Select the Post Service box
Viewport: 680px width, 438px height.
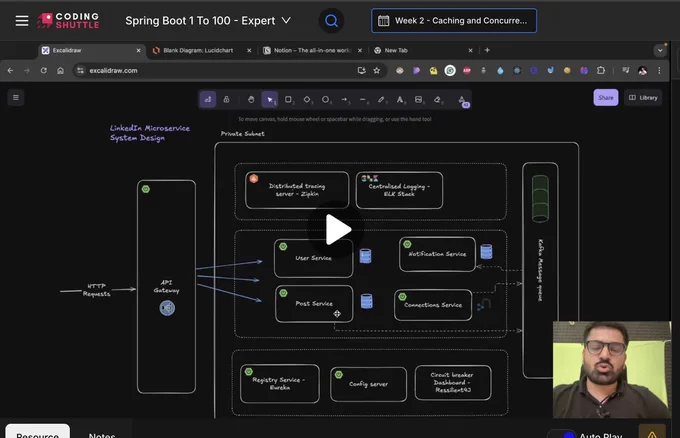314,304
